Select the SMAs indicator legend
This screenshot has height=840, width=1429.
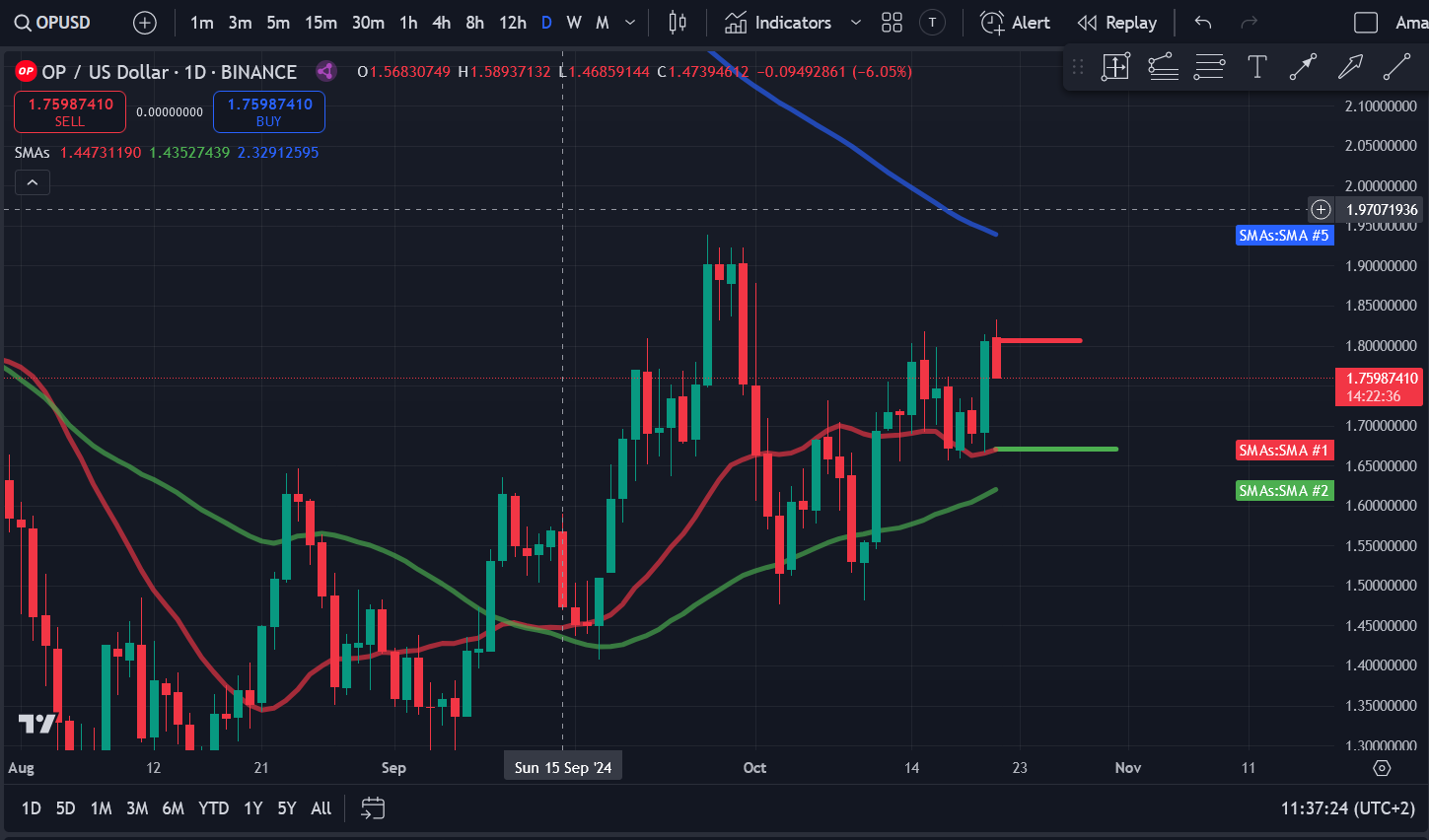pyautogui.click(x=33, y=153)
